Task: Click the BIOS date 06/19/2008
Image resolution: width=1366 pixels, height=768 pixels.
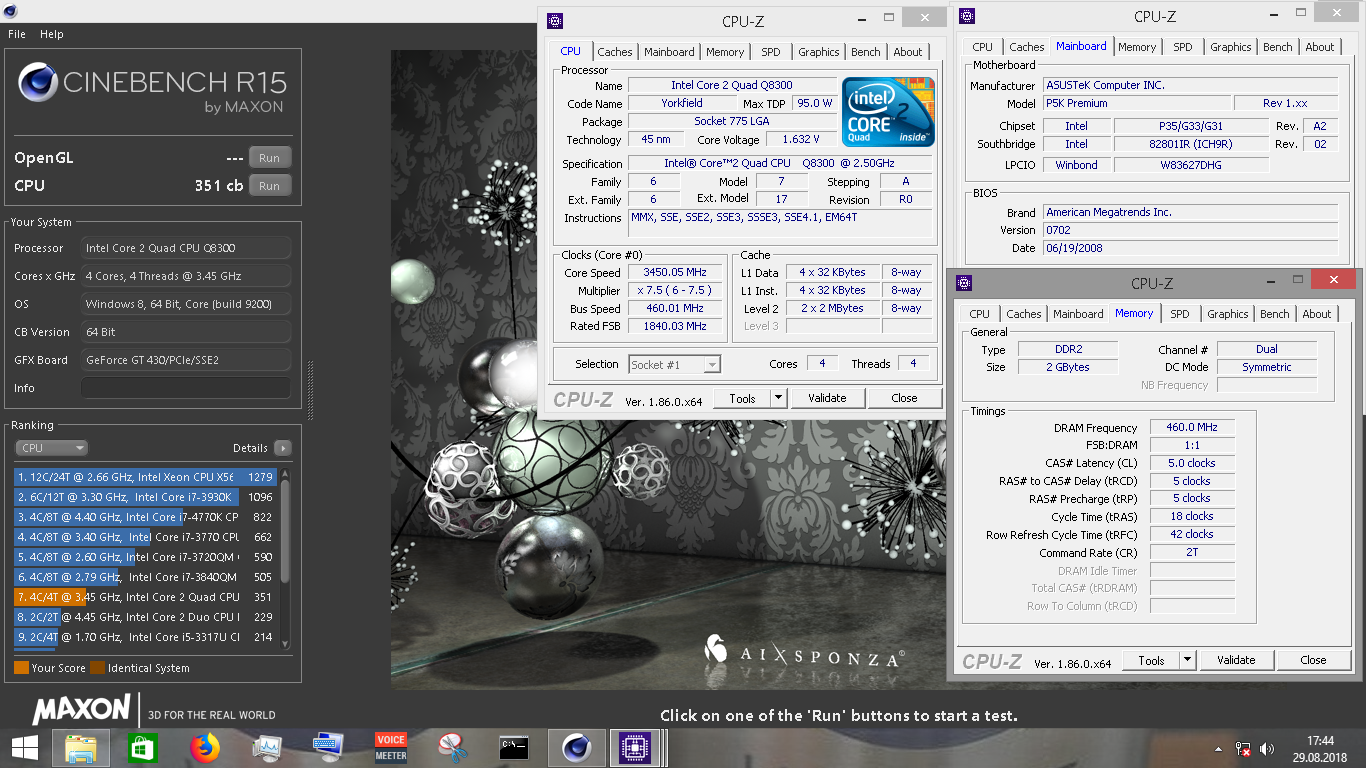Action: (x=1190, y=248)
